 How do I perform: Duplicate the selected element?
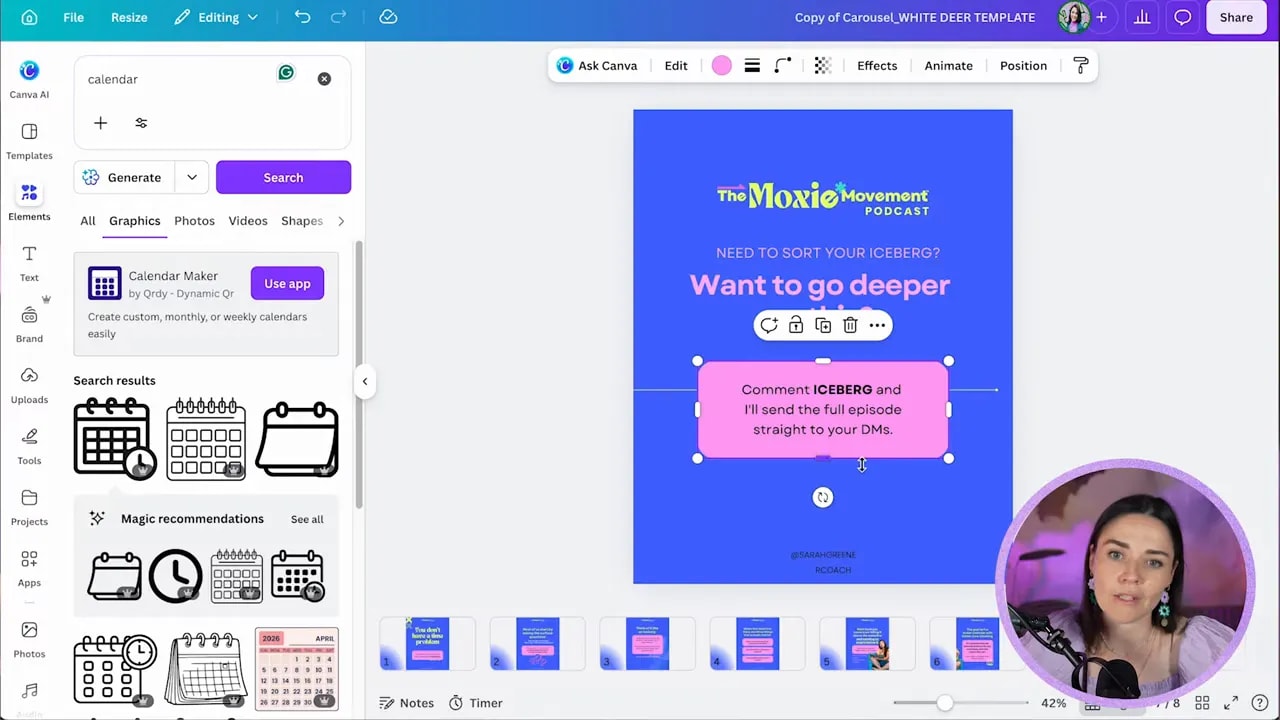tap(823, 325)
